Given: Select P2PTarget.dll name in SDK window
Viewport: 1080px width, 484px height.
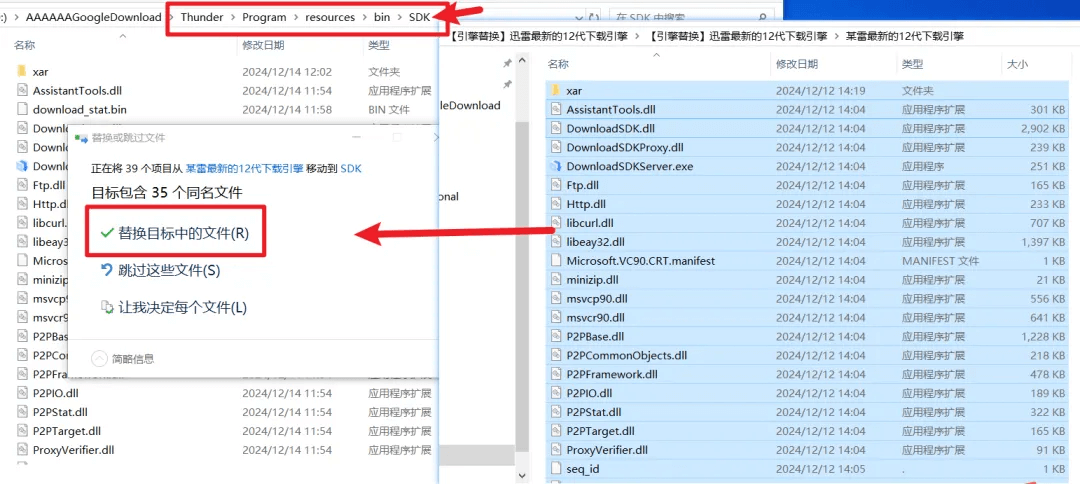Looking at the screenshot, I should click(x=67, y=432).
